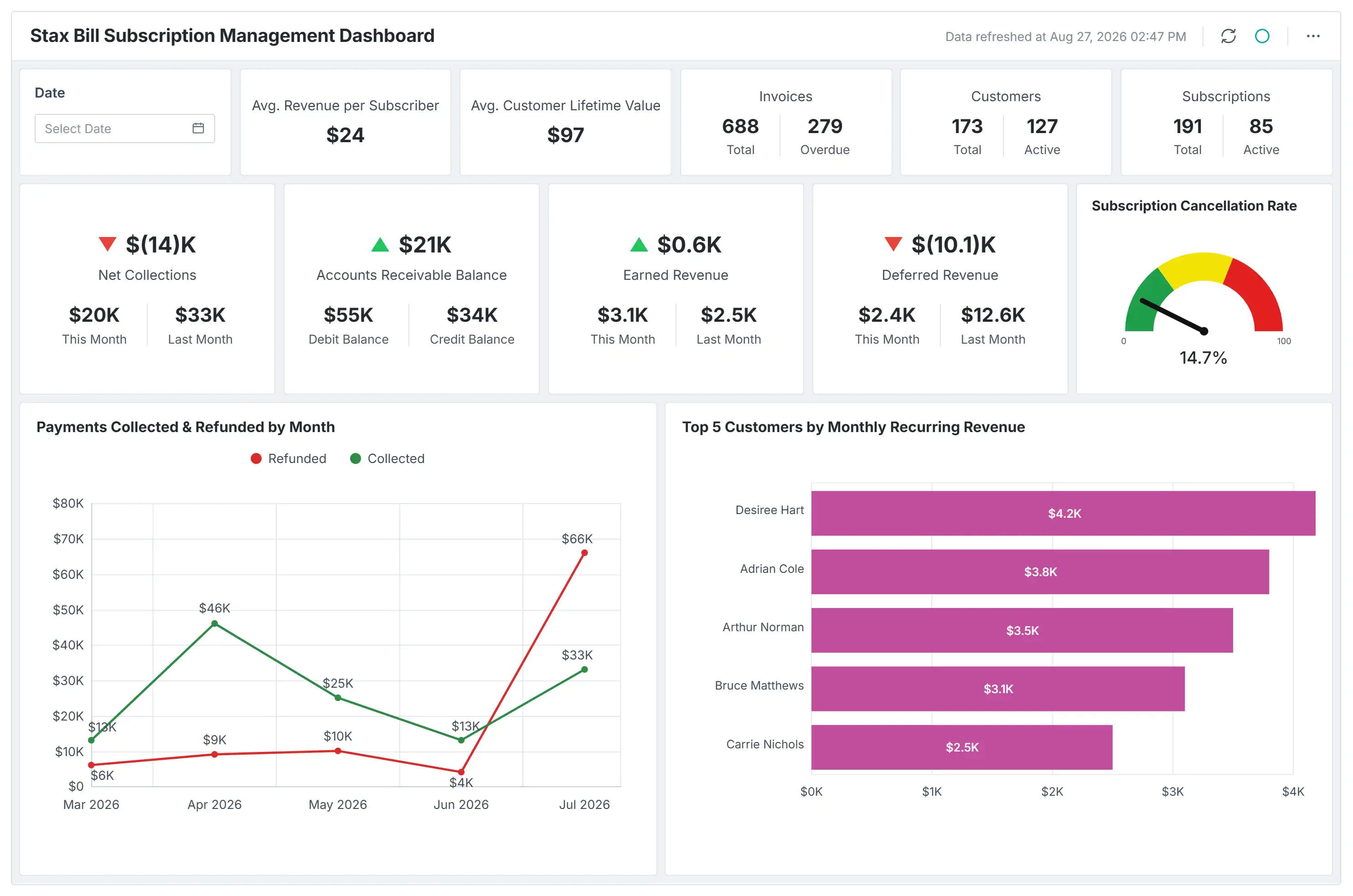1353x896 pixels.
Task: Click the Top 5 Customers chart title
Action: 853,427
